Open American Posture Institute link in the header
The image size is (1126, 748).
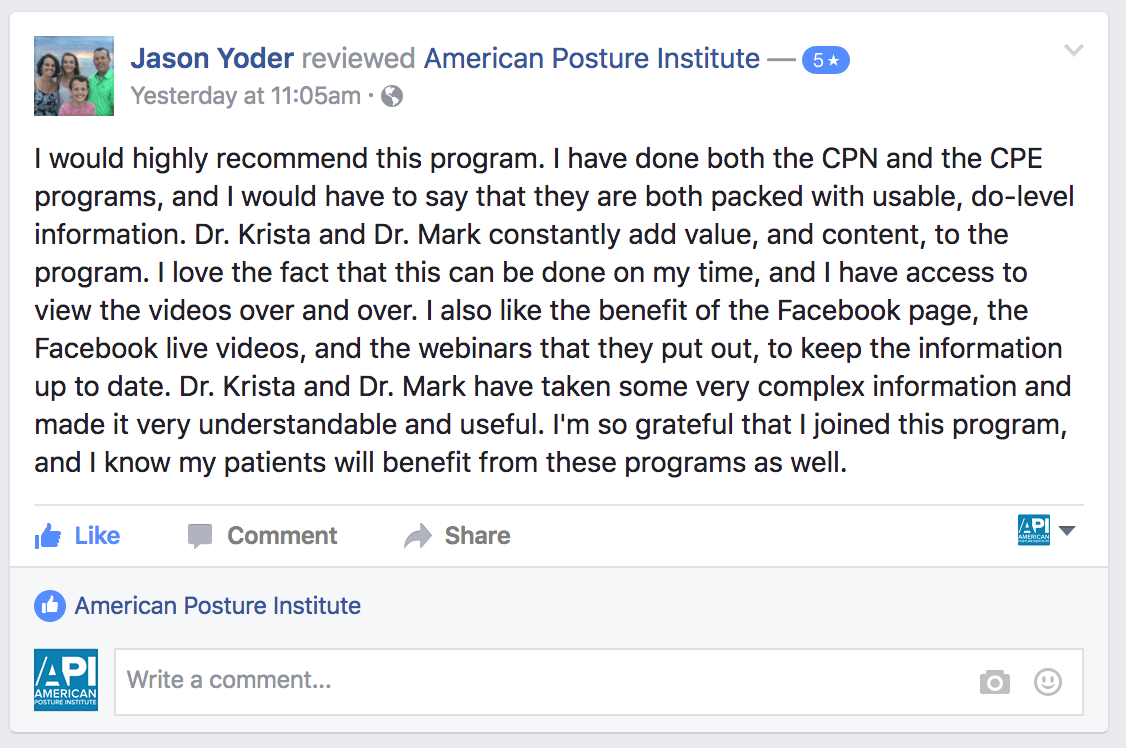point(592,59)
